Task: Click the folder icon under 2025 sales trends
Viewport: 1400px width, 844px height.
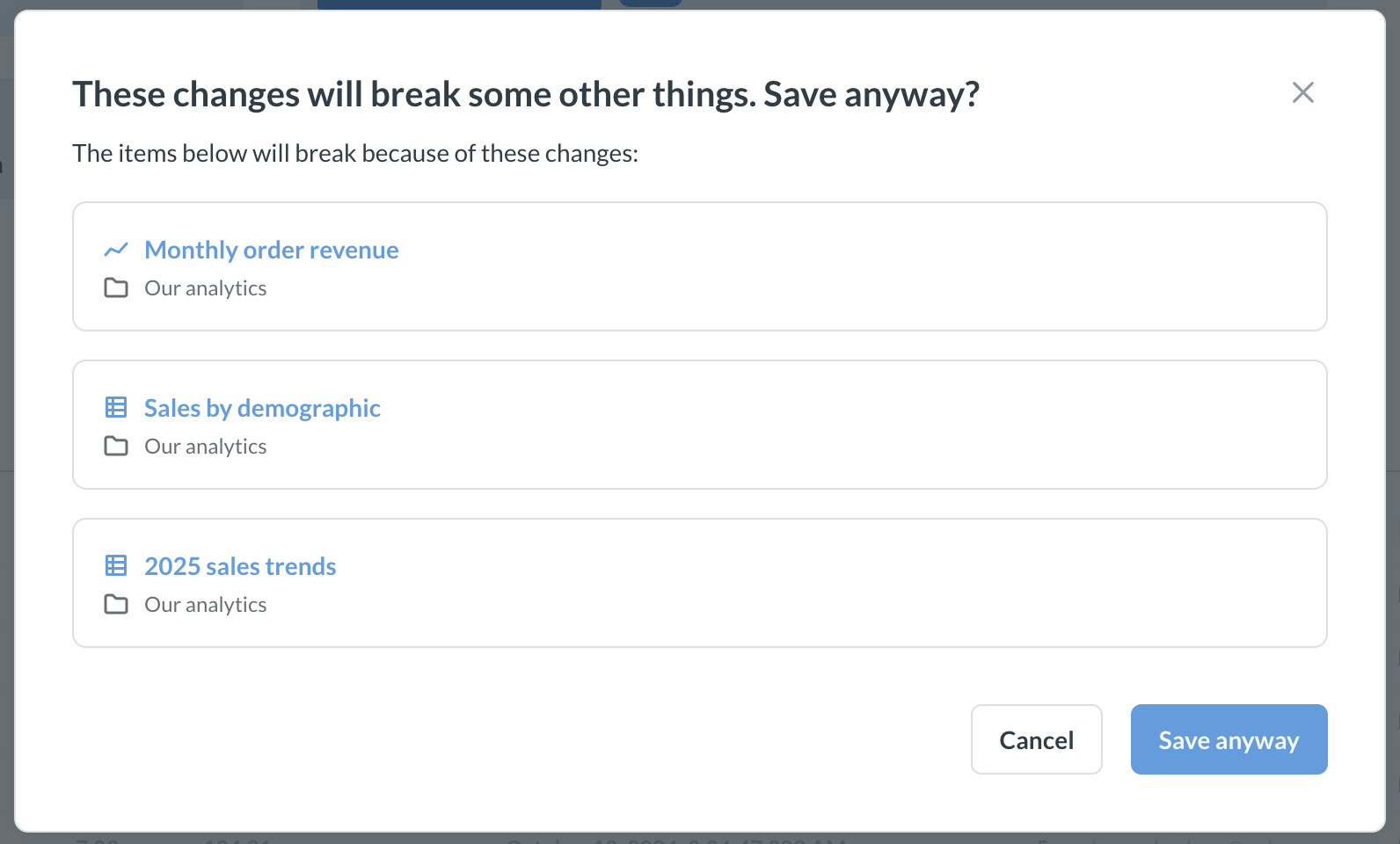Action: point(116,604)
